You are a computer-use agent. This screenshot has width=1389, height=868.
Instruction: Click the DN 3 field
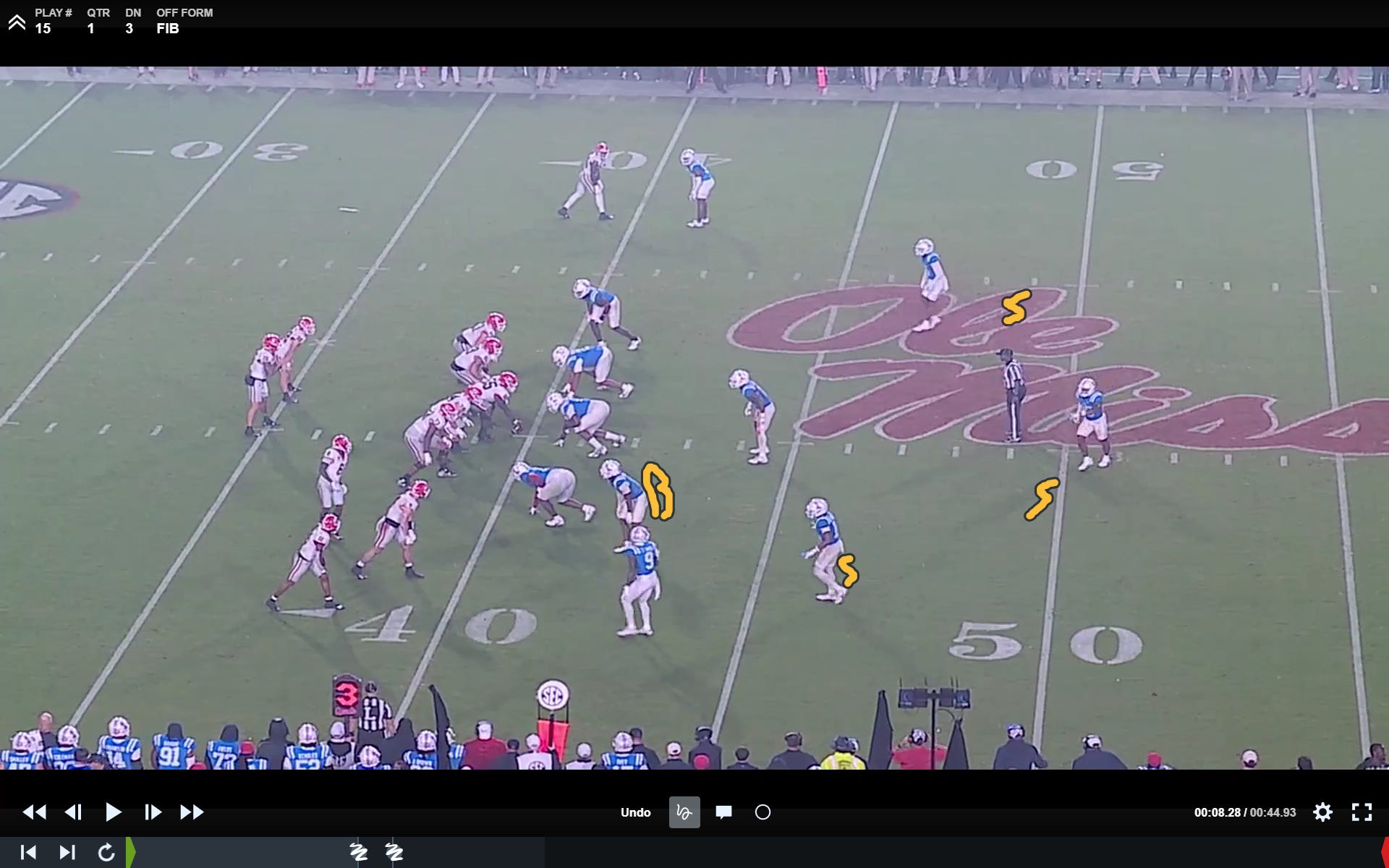pyautogui.click(x=132, y=21)
